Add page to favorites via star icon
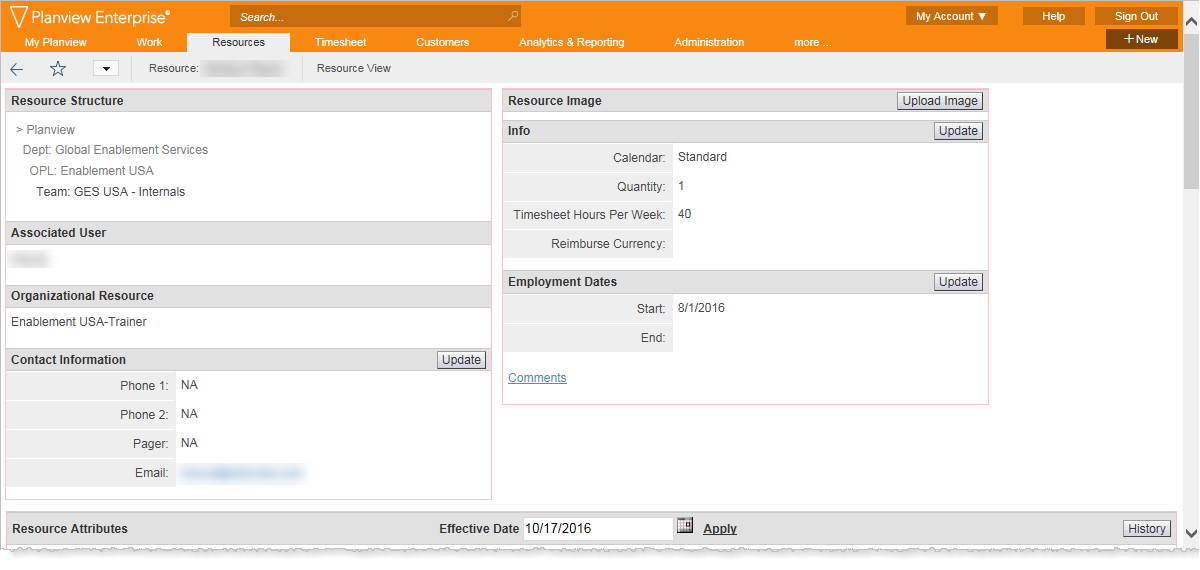 pos(58,68)
